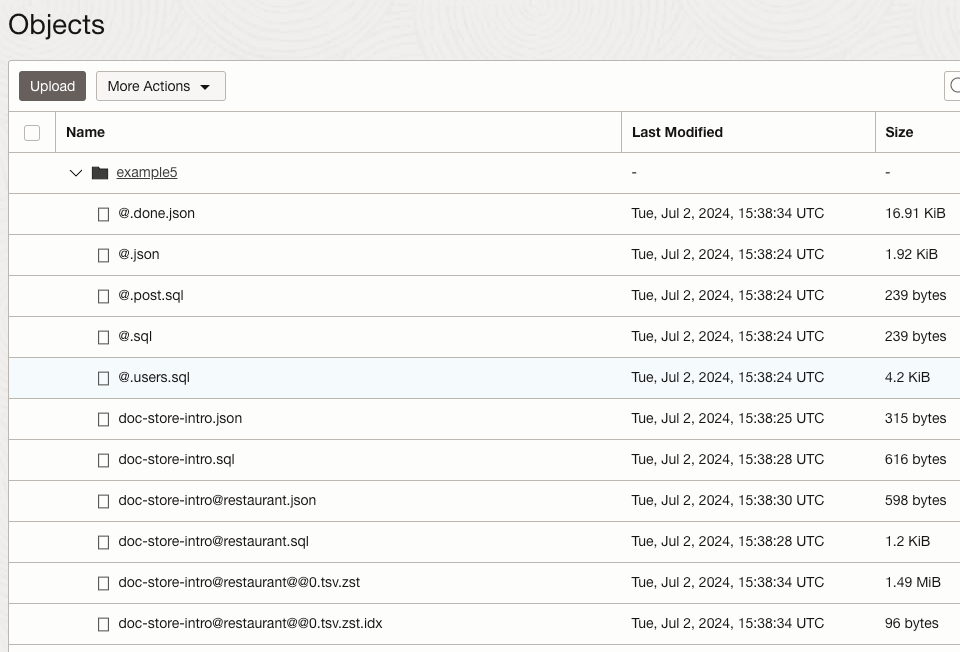This screenshot has height=652, width=960.
Task: Check the @.post.sql checkbox
Action: pyautogui.click(x=103, y=296)
